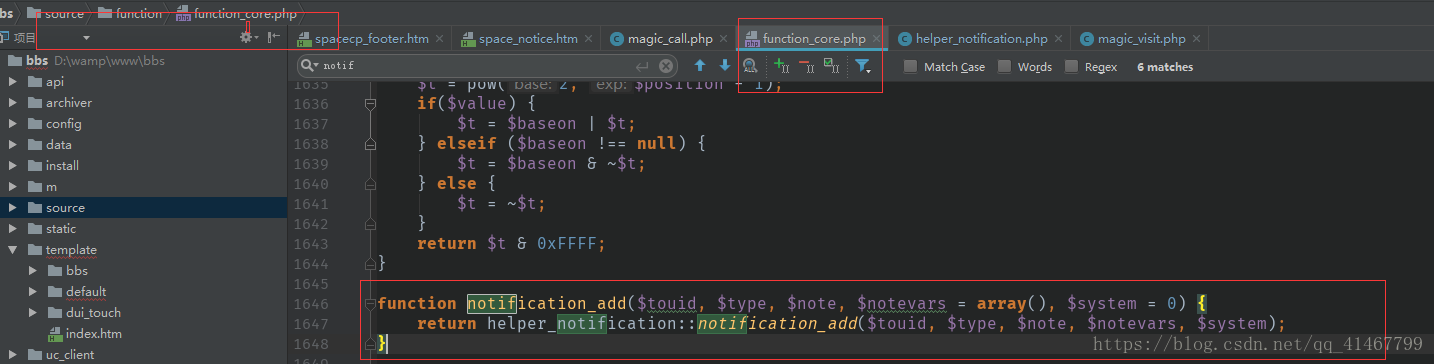The height and width of the screenshot is (364, 1434).
Task: Open project panel gear settings
Action: coord(247,37)
